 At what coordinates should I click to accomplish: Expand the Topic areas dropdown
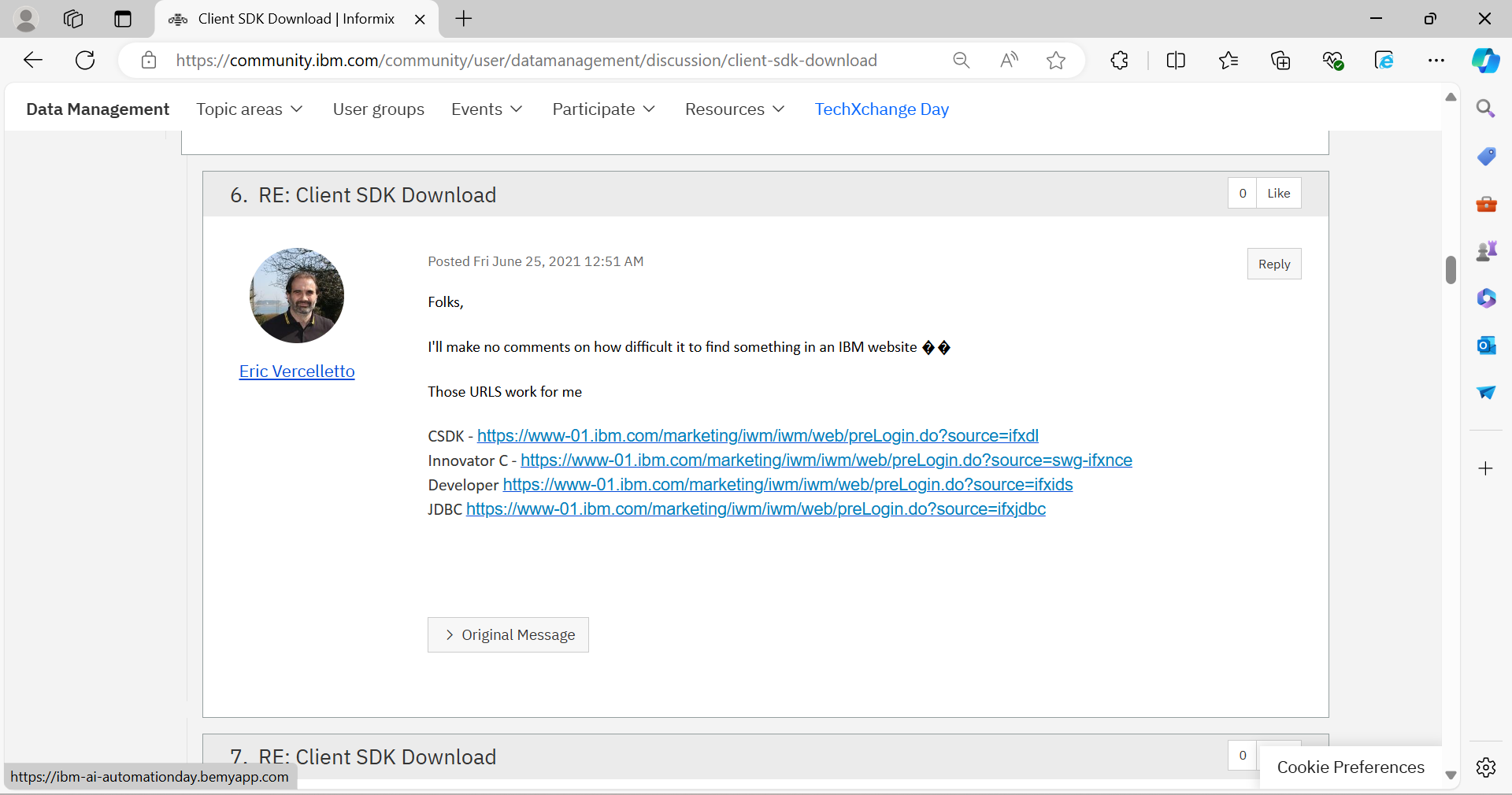250,109
